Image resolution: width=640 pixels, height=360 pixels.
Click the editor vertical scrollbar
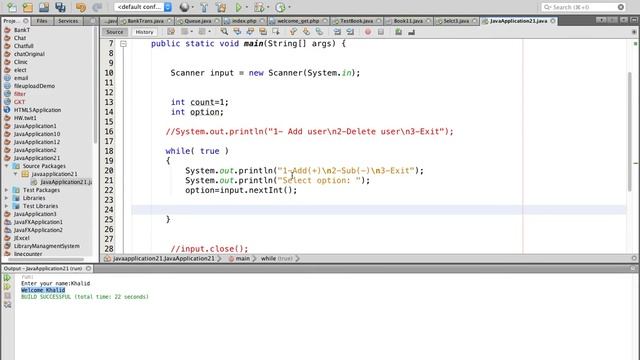[631, 132]
